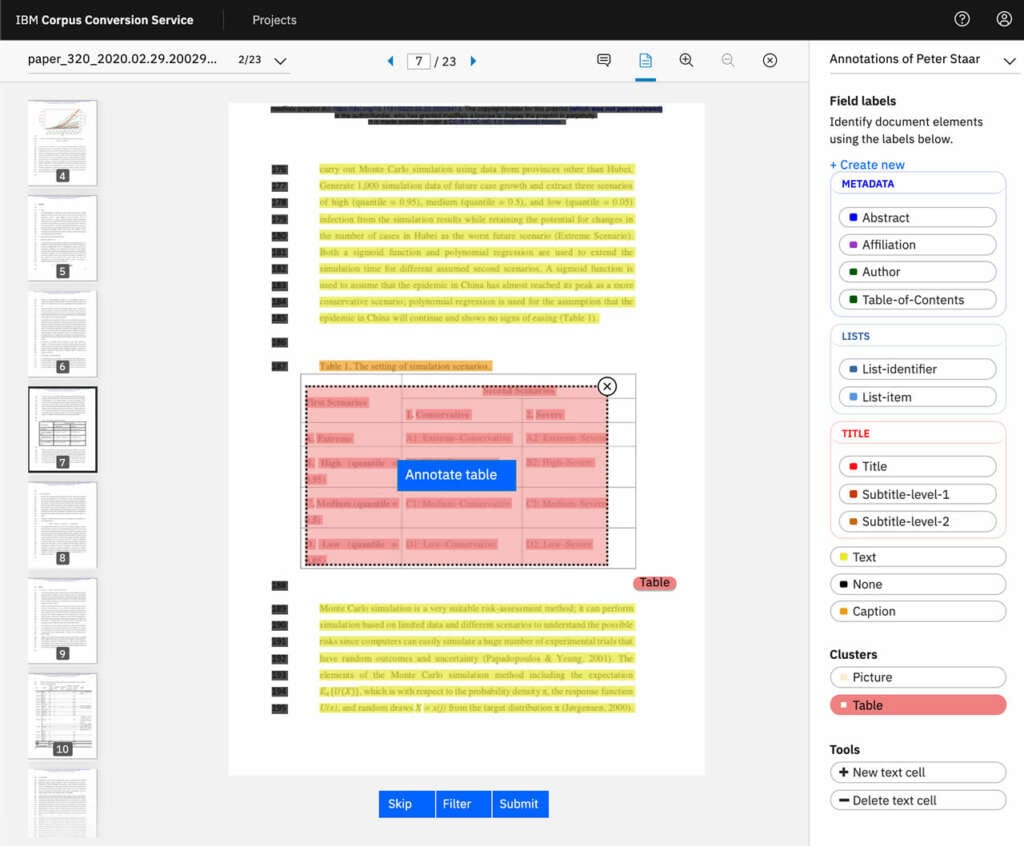Viewport: 1024px width, 846px height.
Task: Open page 10 thumbnail
Action: coord(63,716)
